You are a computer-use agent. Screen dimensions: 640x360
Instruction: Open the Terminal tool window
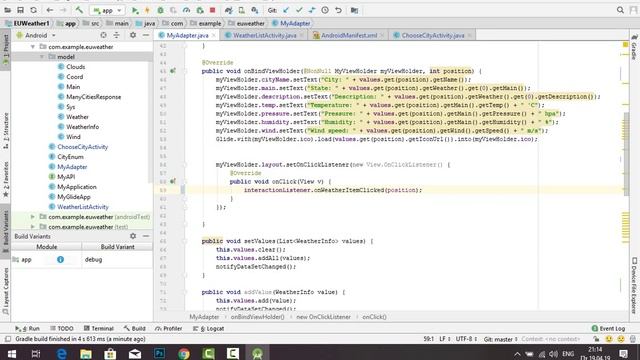tap(98, 329)
